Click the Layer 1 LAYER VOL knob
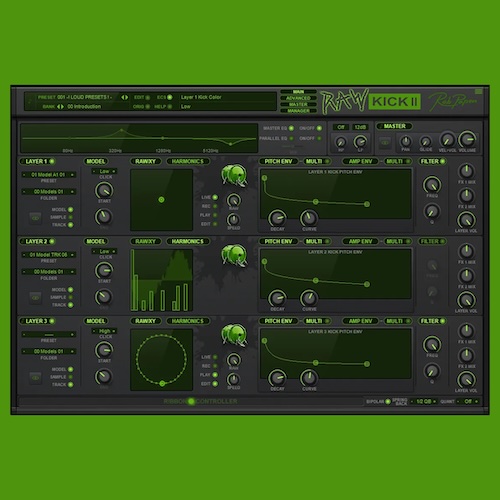This screenshot has width=500, height=500. point(466,220)
